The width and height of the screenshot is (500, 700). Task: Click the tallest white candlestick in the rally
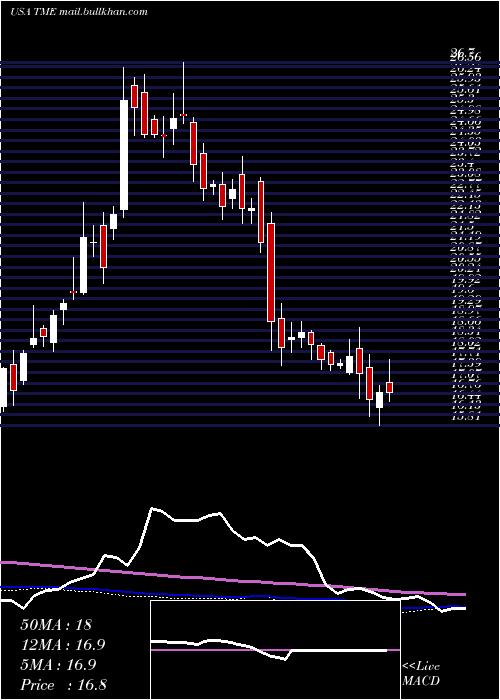(x=124, y=155)
